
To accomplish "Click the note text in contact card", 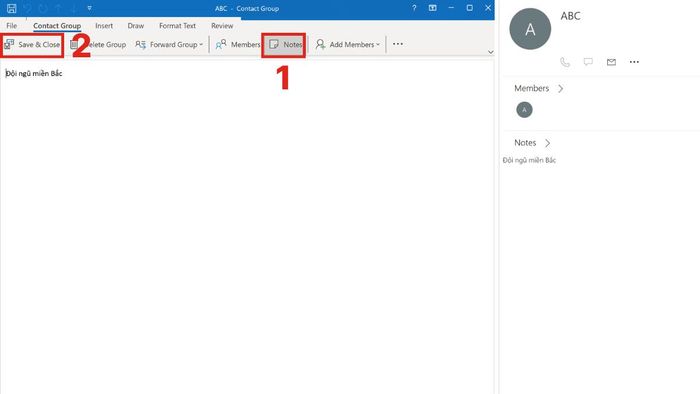I will (529, 160).
